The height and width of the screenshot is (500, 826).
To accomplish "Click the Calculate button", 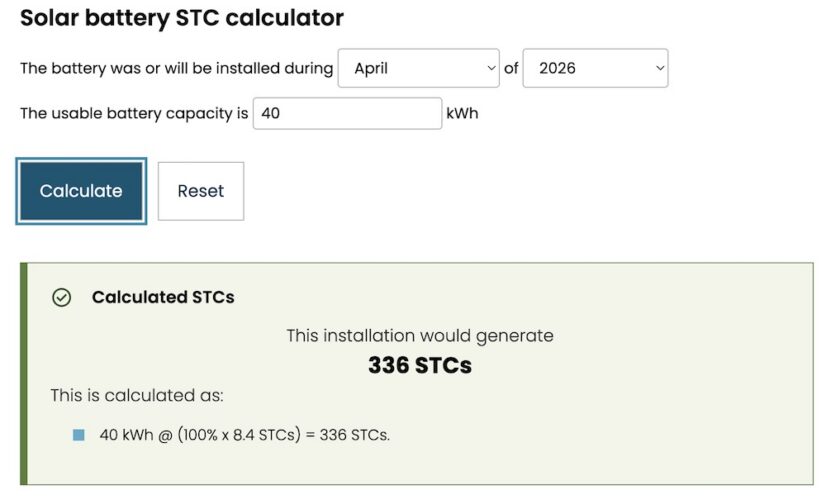I will 81,191.
